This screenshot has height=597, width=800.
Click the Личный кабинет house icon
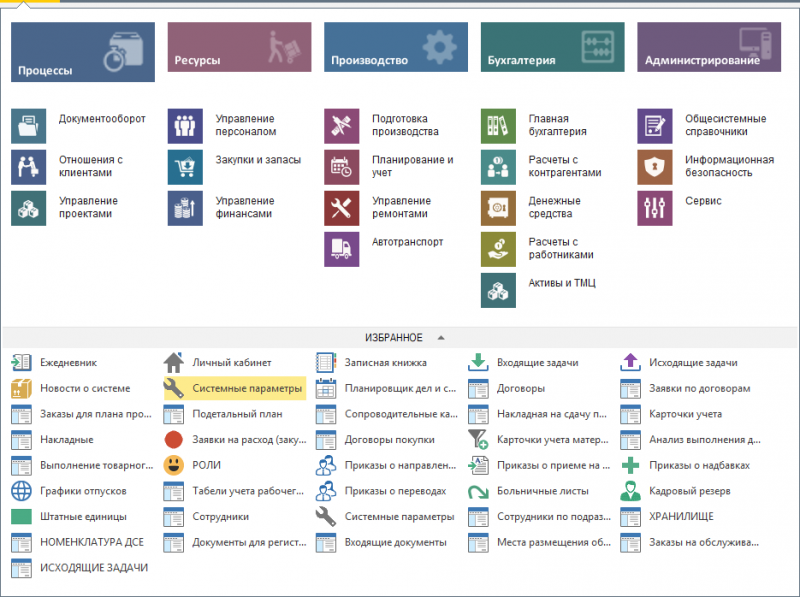(x=173, y=362)
